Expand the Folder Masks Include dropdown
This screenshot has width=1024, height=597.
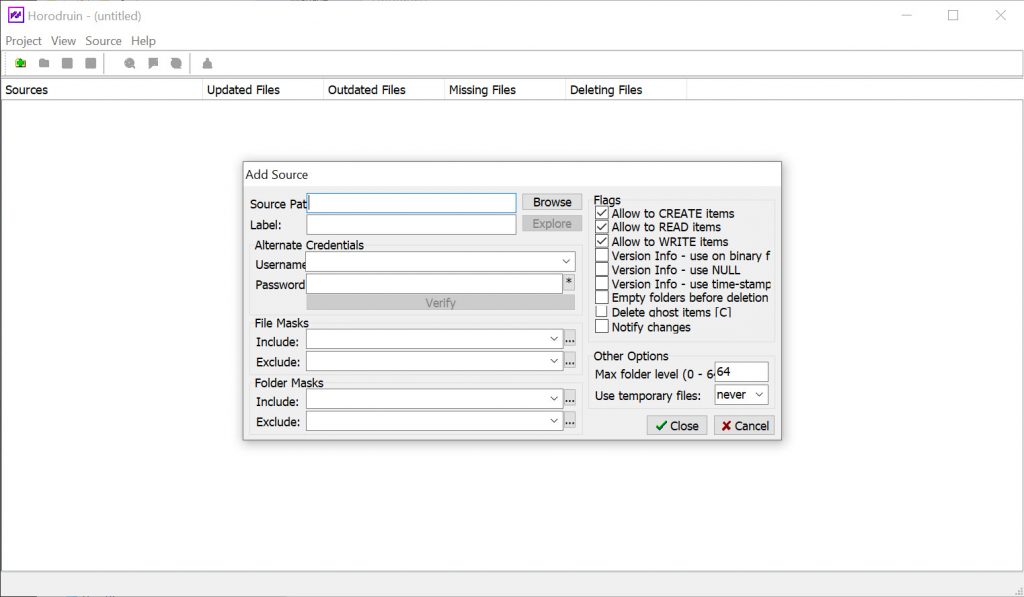coord(554,398)
